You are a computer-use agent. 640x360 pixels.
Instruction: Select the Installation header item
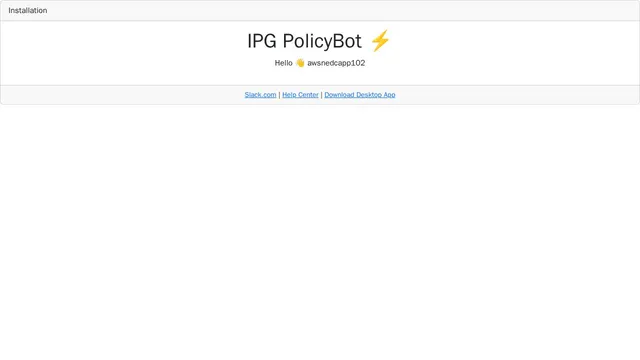[x=28, y=11]
